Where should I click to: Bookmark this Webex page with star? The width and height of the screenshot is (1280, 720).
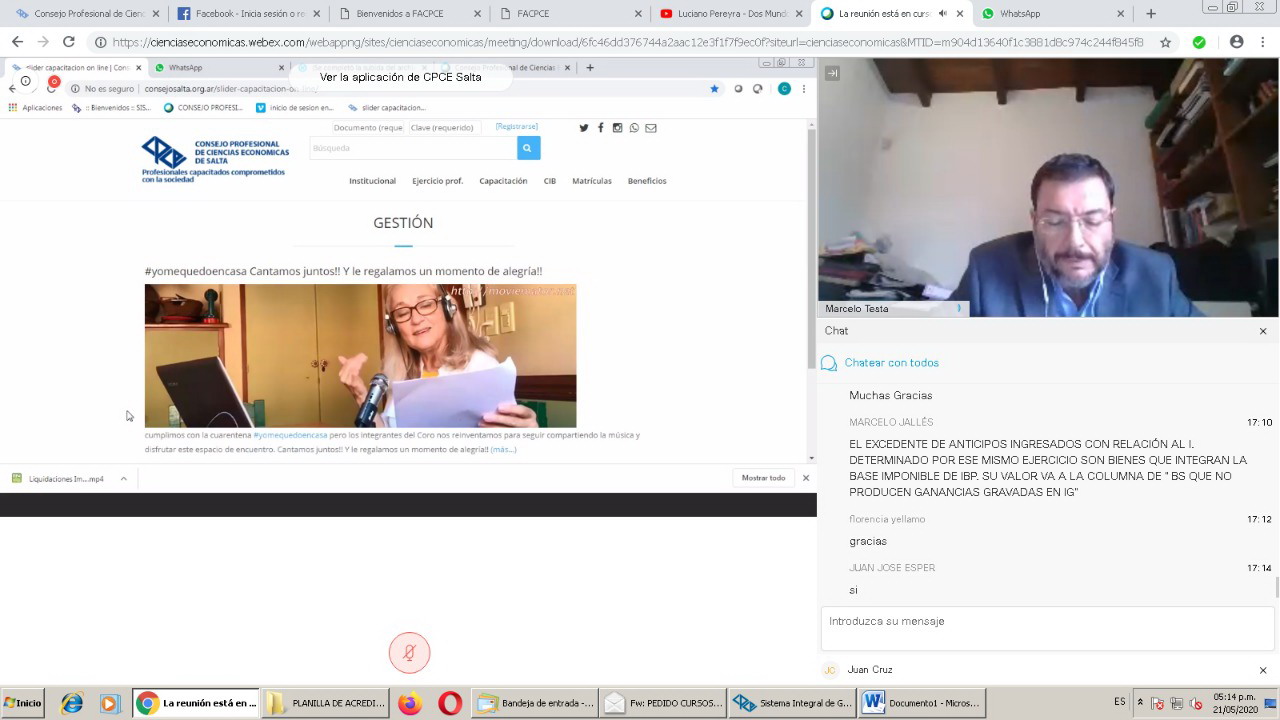(x=1165, y=42)
